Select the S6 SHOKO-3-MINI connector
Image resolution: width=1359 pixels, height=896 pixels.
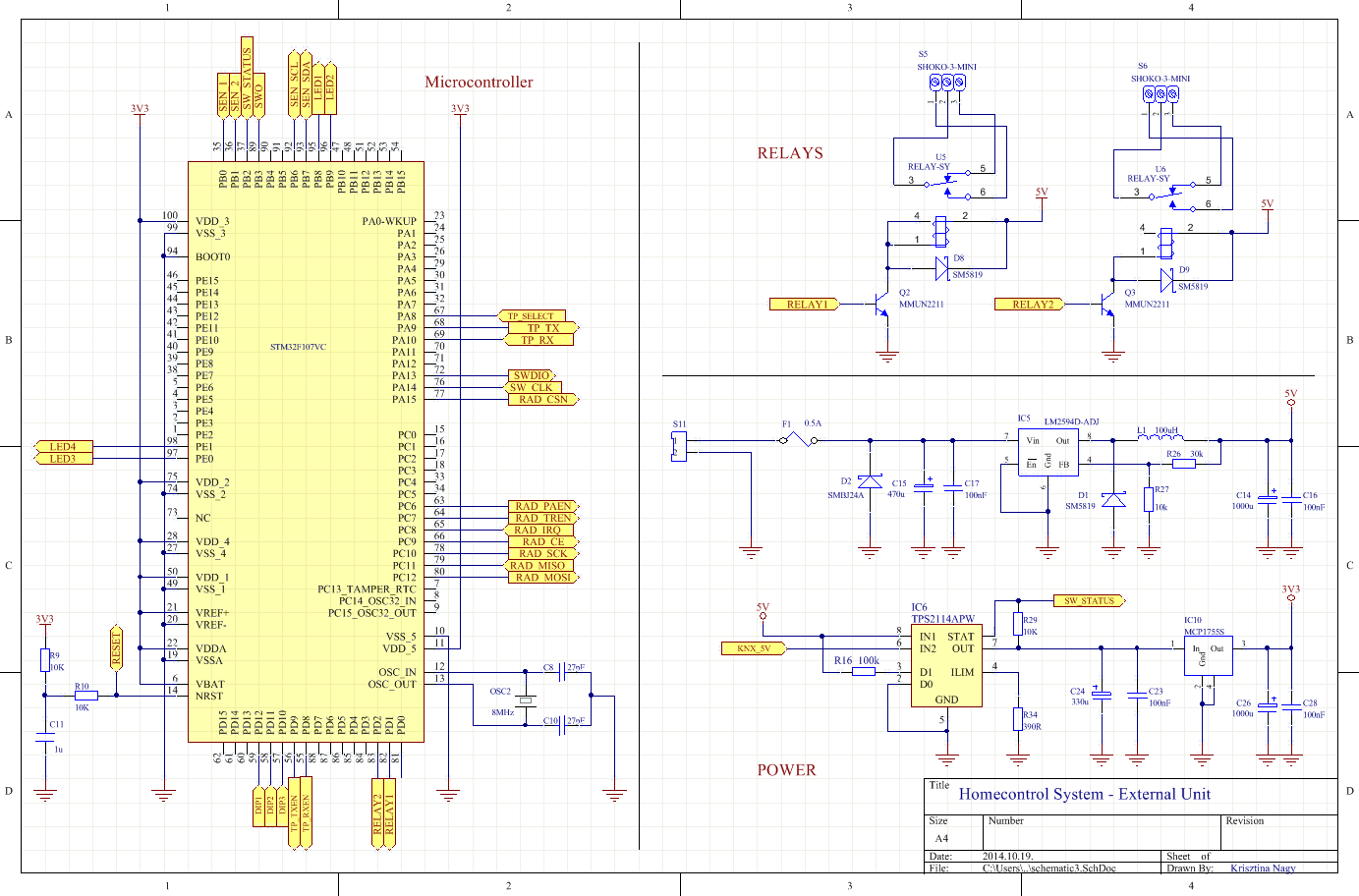point(1161,94)
